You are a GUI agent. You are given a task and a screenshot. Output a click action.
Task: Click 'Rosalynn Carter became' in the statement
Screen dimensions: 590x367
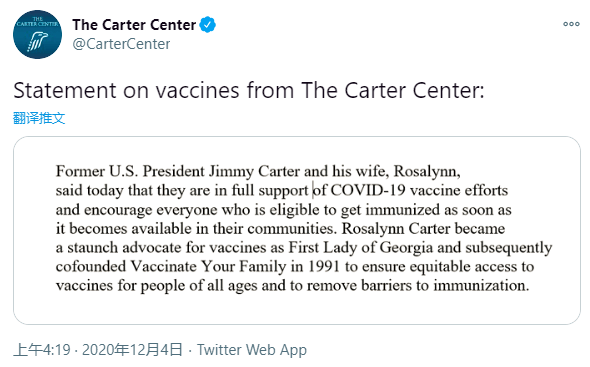point(423,228)
